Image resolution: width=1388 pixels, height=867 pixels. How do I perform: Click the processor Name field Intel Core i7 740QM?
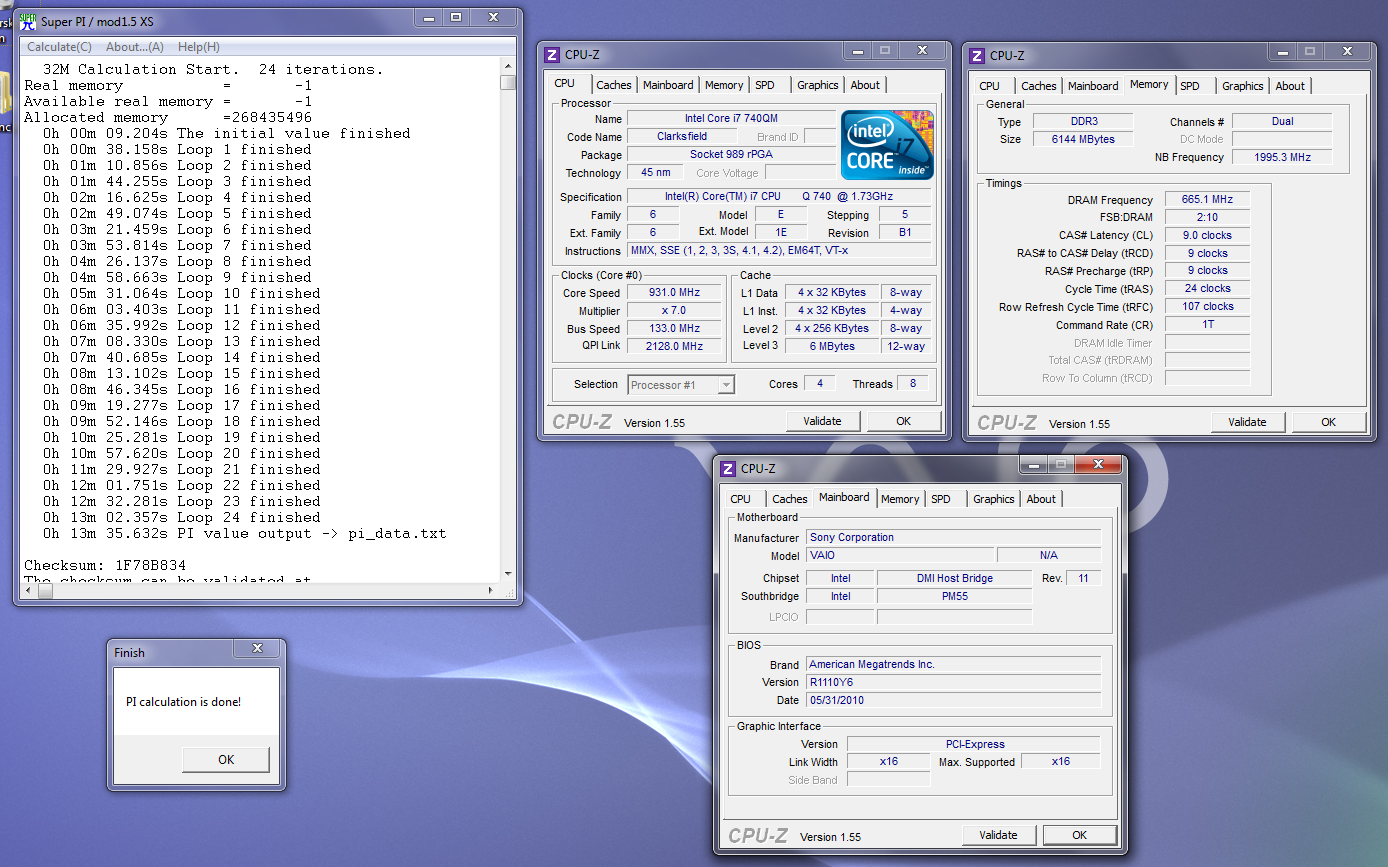(731, 119)
